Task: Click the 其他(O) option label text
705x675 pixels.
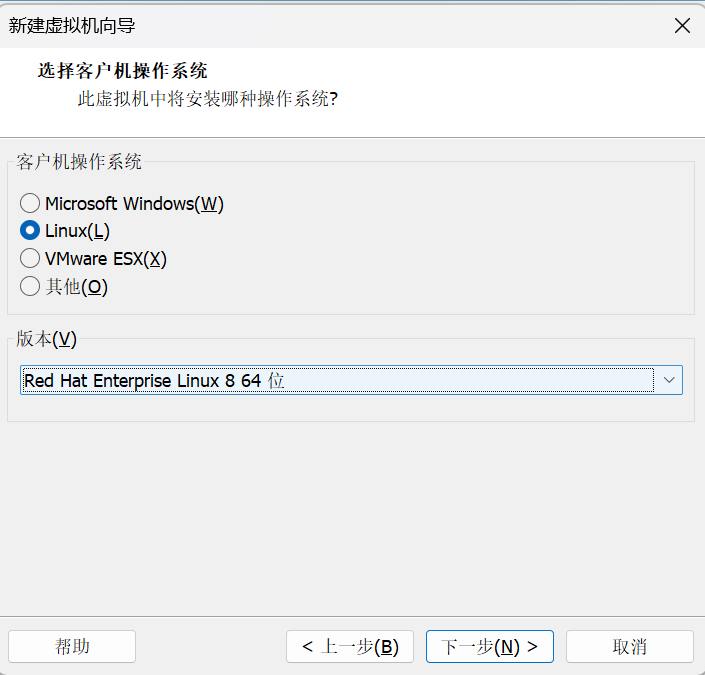Action: 76,287
